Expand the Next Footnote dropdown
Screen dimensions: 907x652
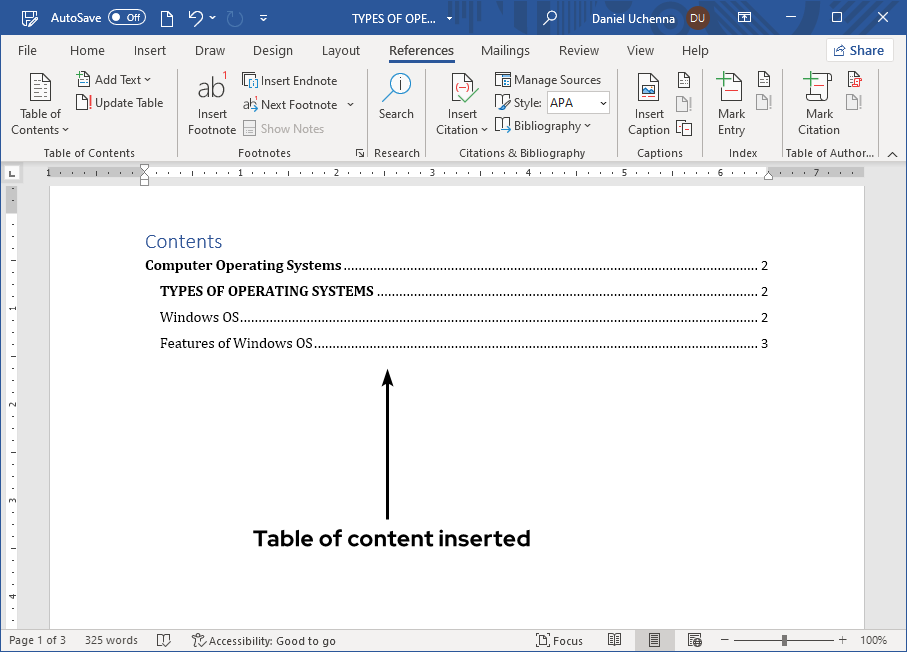click(x=349, y=104)
